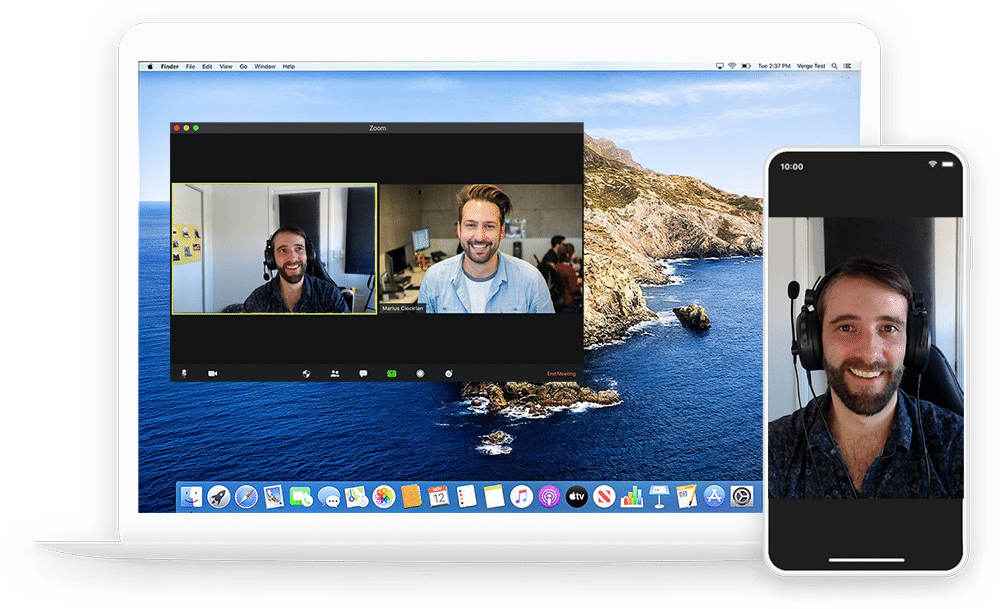1000x609 pixels.
Task: Open the Window menu in menu bar
Action: [264, 66]
